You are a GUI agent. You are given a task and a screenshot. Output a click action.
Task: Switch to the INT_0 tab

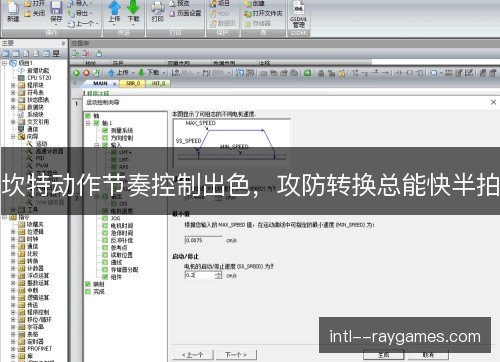(x=158, y=83)
